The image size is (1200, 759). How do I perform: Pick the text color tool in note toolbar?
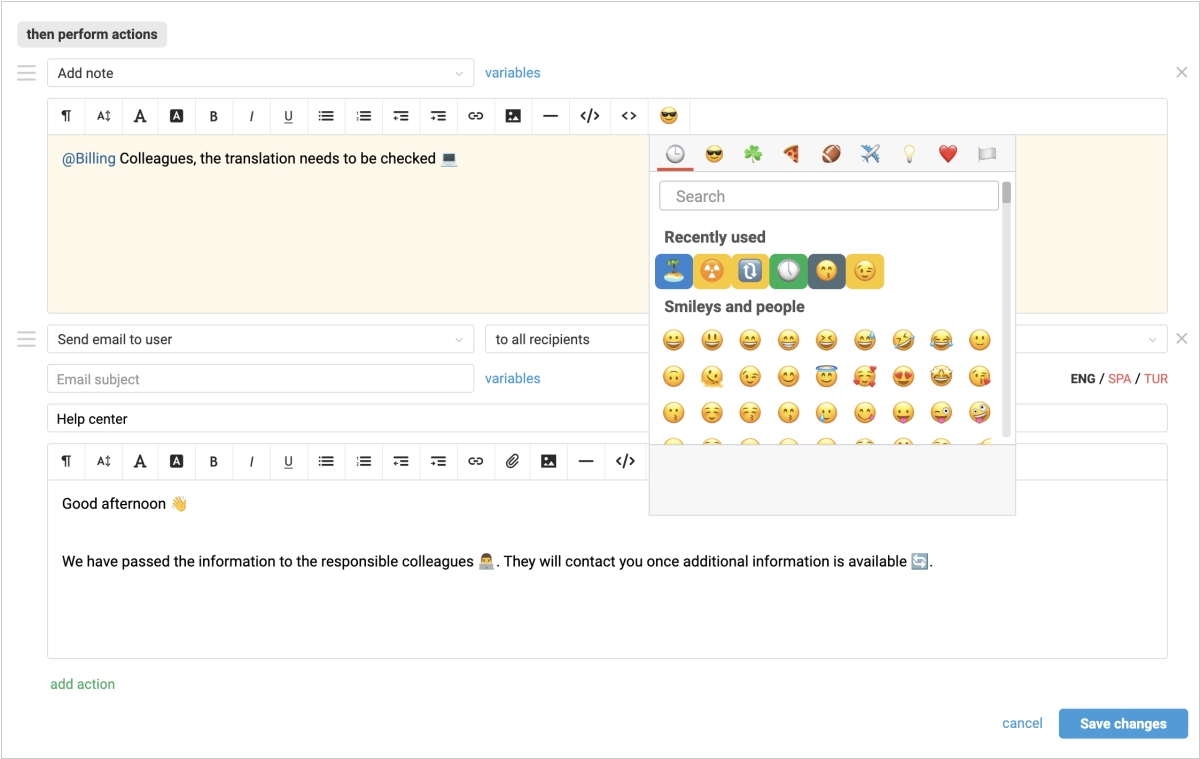click(x=140, y=116)
